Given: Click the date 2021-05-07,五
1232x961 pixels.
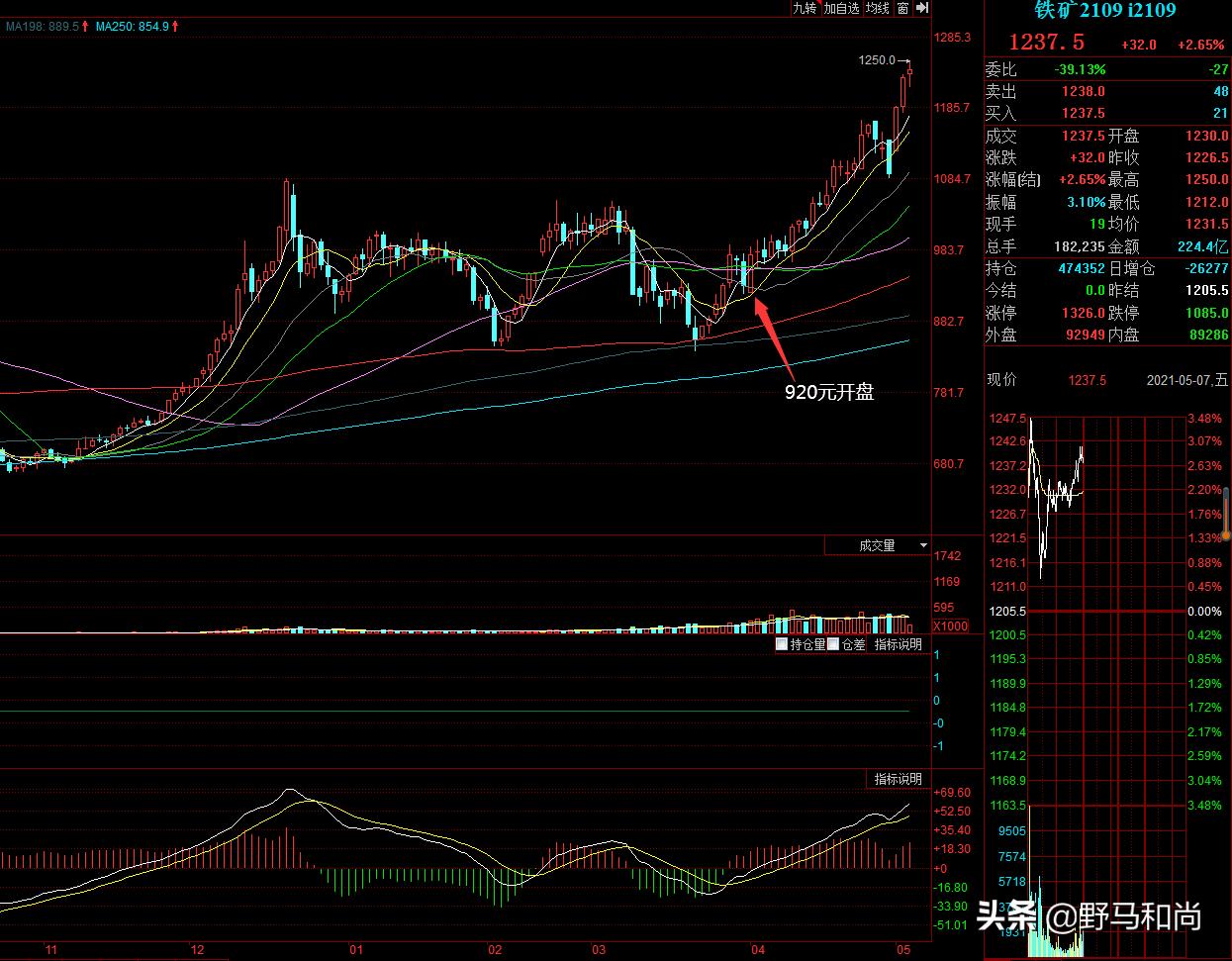Looking at the screenshot, I should [x=1187, y=380].
